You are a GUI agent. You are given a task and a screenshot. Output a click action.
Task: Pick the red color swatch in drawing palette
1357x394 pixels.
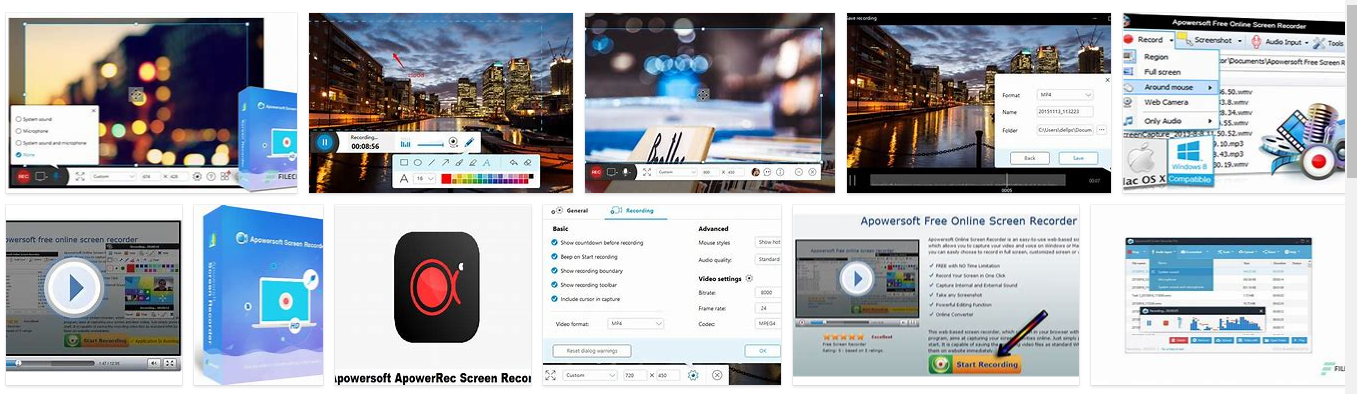coord(446,178)
